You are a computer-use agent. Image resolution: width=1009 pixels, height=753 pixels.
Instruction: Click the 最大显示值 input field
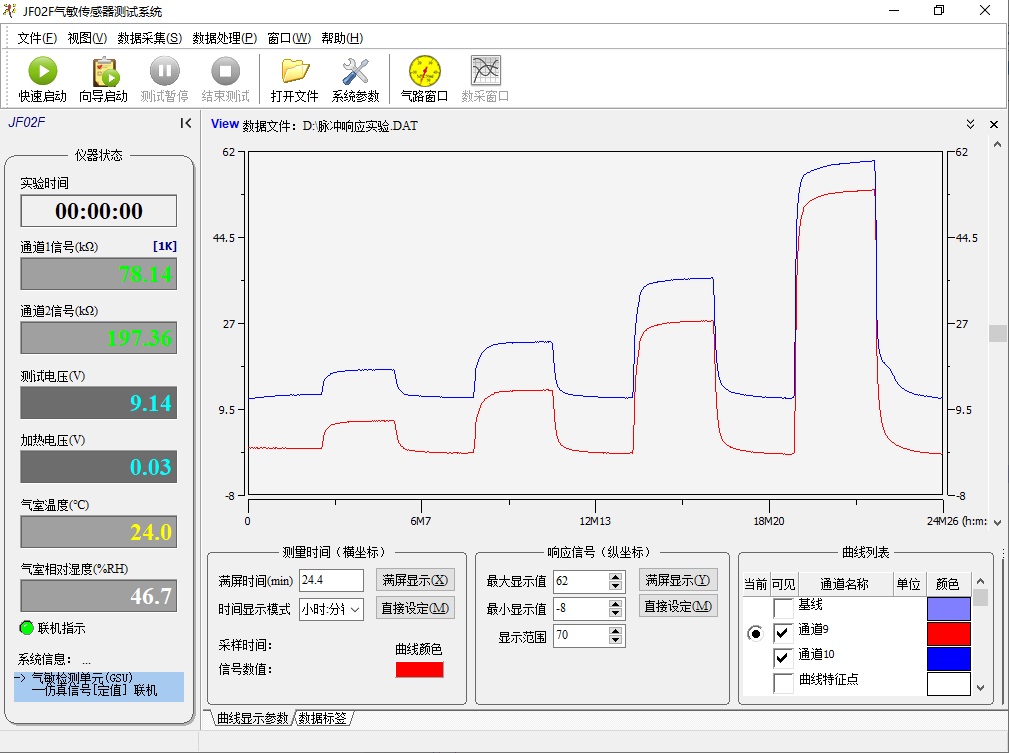pos(581,581)
